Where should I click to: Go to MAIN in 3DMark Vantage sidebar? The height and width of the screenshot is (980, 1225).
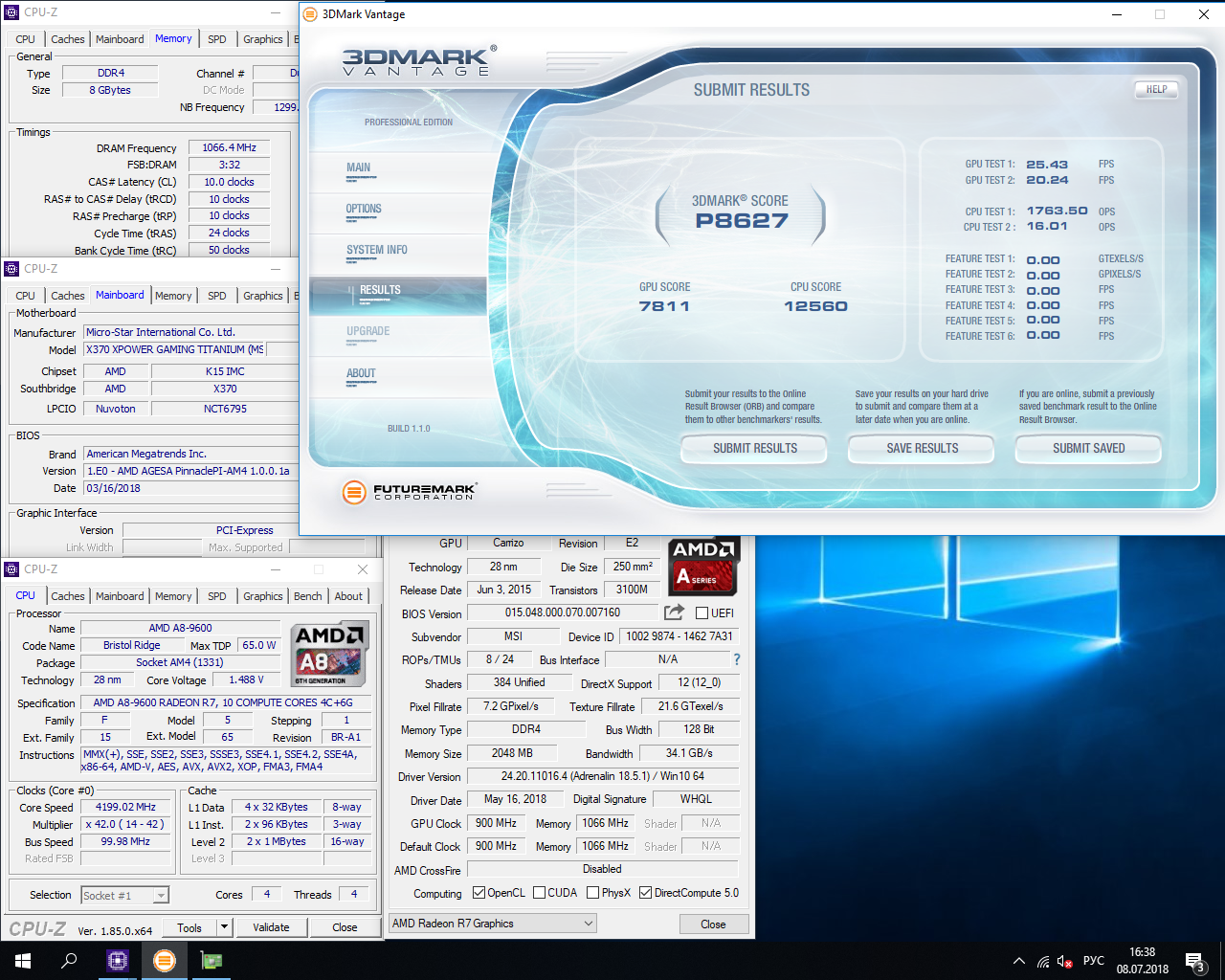pos(358,167)
